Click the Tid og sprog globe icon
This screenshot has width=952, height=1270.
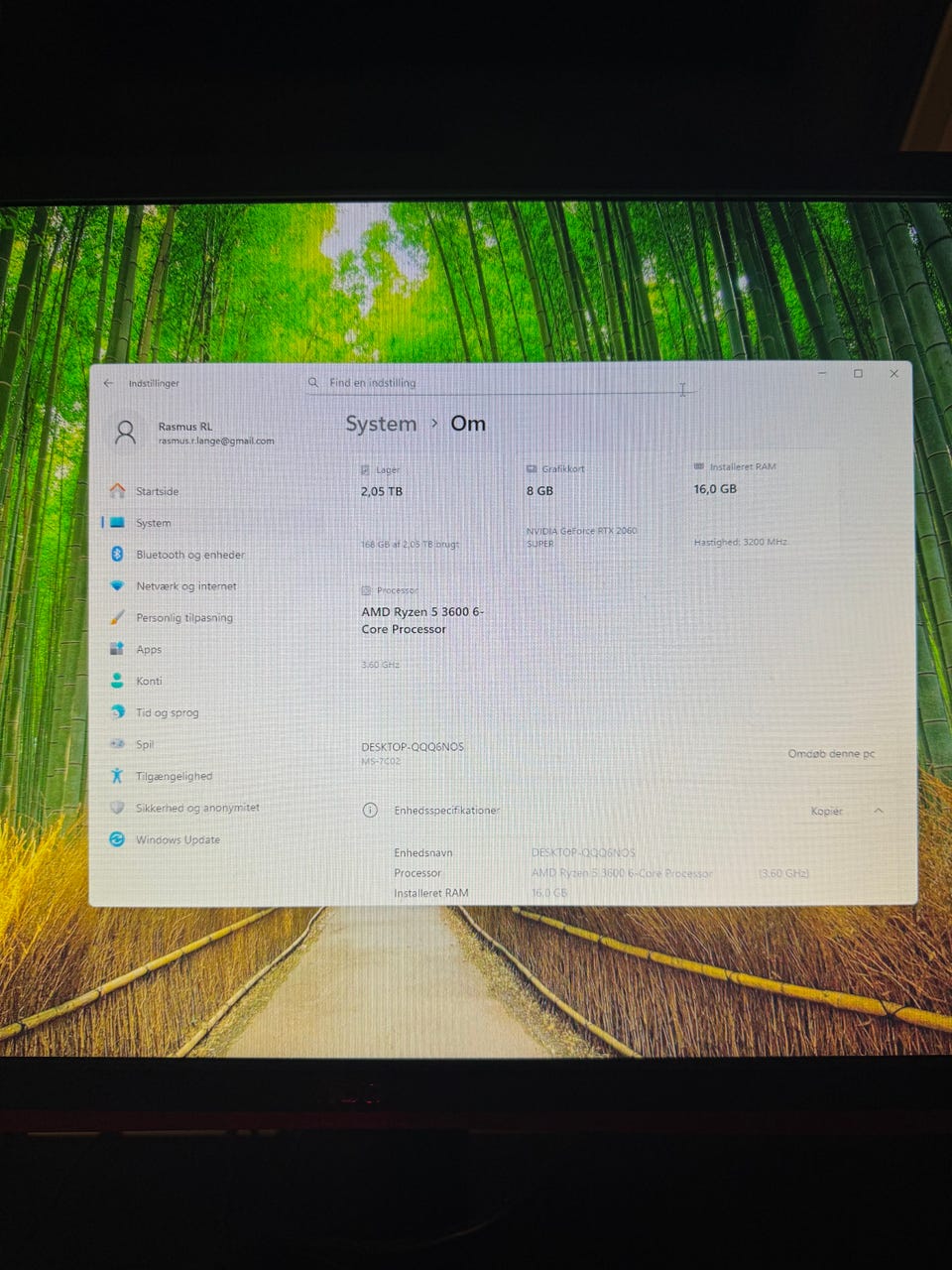pyautogui.click(x=117, y=712)
